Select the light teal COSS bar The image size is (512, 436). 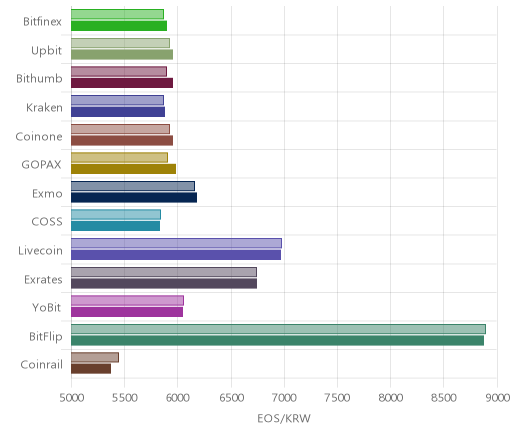point(116,215)
